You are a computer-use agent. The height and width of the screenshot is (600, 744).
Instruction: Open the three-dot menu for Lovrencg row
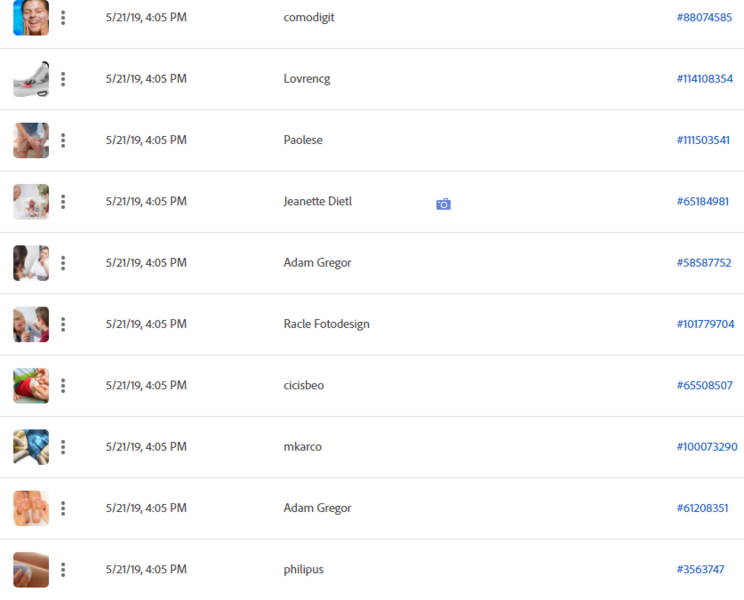[63, 79]
